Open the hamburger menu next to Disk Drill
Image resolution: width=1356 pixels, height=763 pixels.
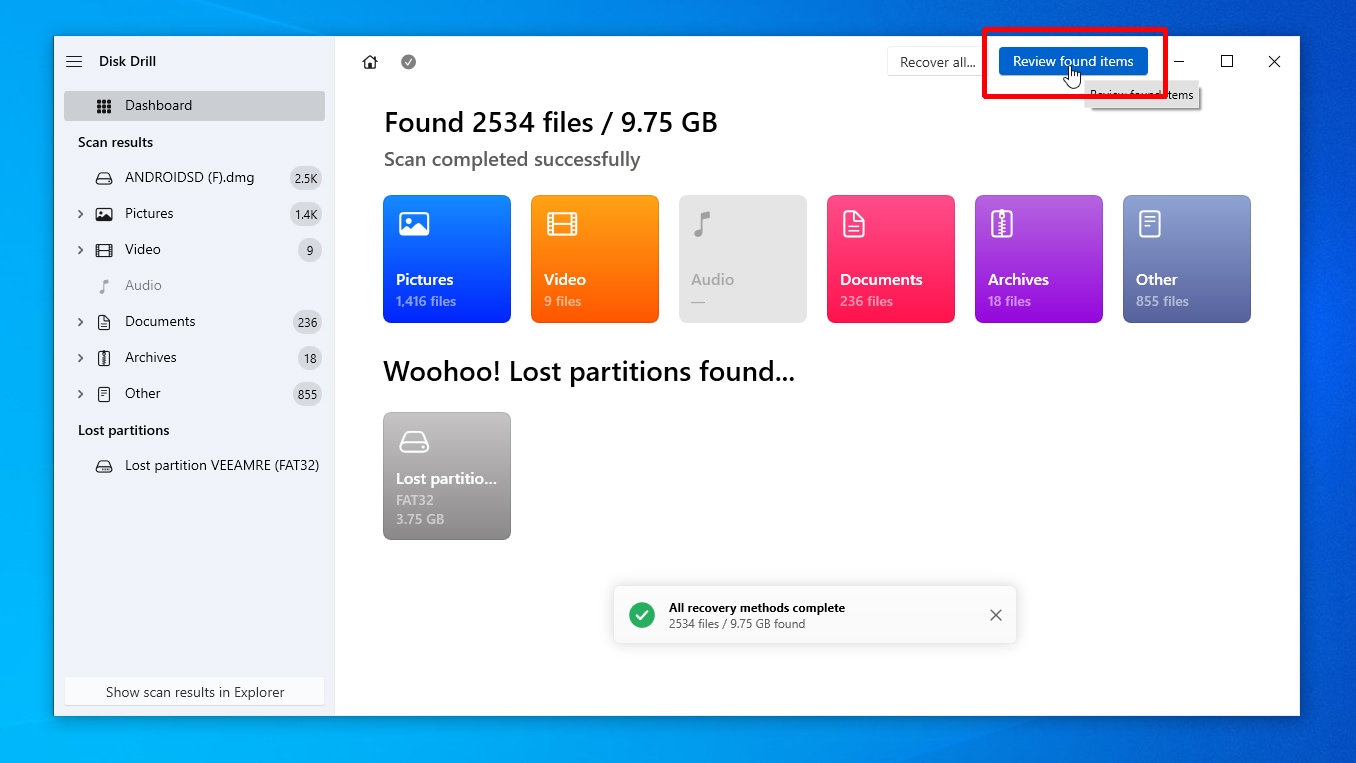click(x=74, y=61)
